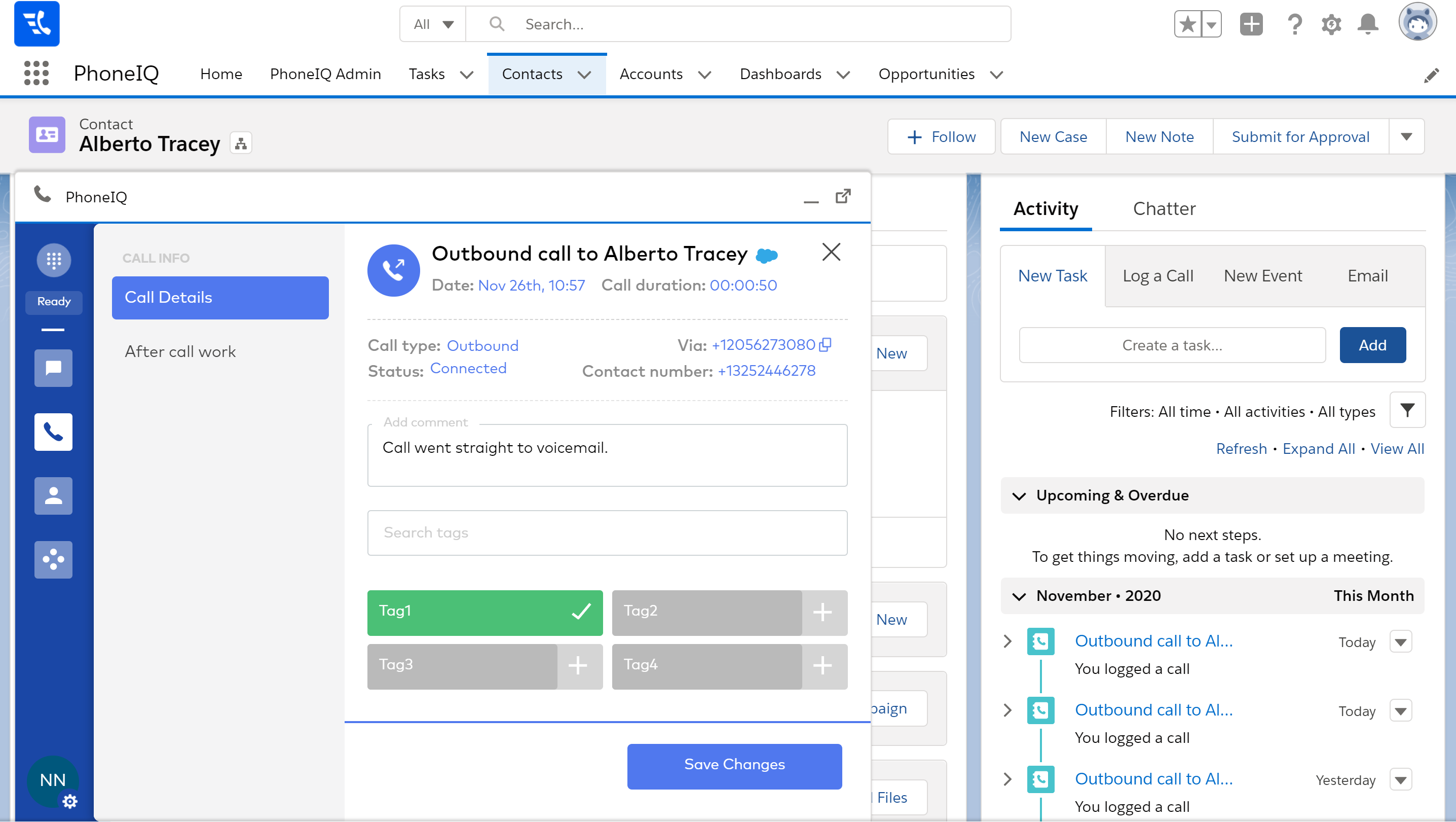Pop out the PhoneIQ softphone window
Viewport: 1456px width, 822px height.
[x=843, y=196]
